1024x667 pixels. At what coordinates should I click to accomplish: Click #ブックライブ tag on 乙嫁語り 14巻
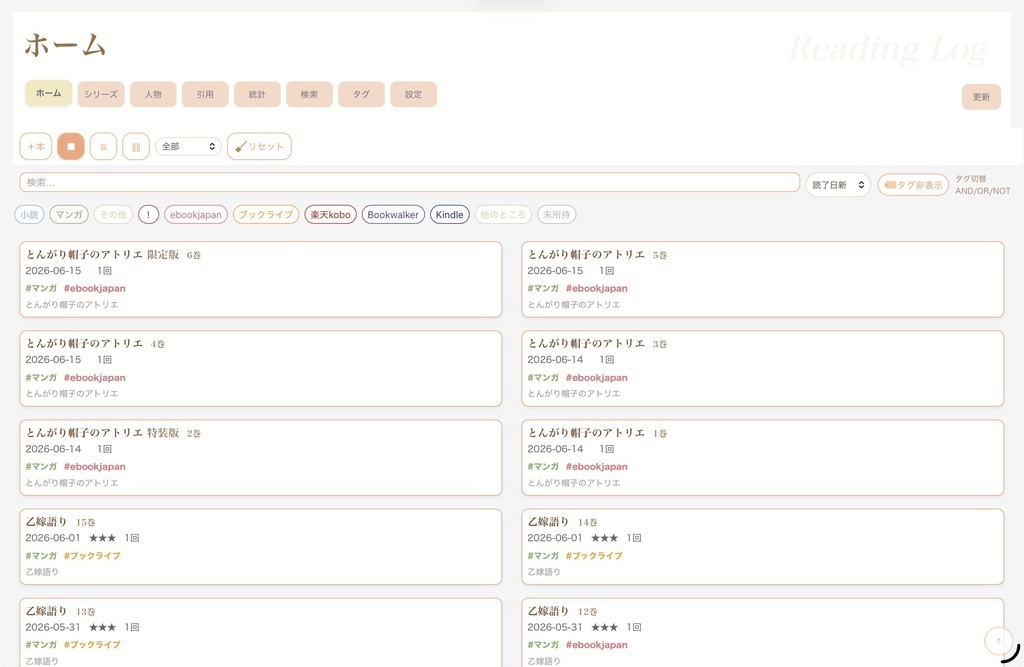594,555
